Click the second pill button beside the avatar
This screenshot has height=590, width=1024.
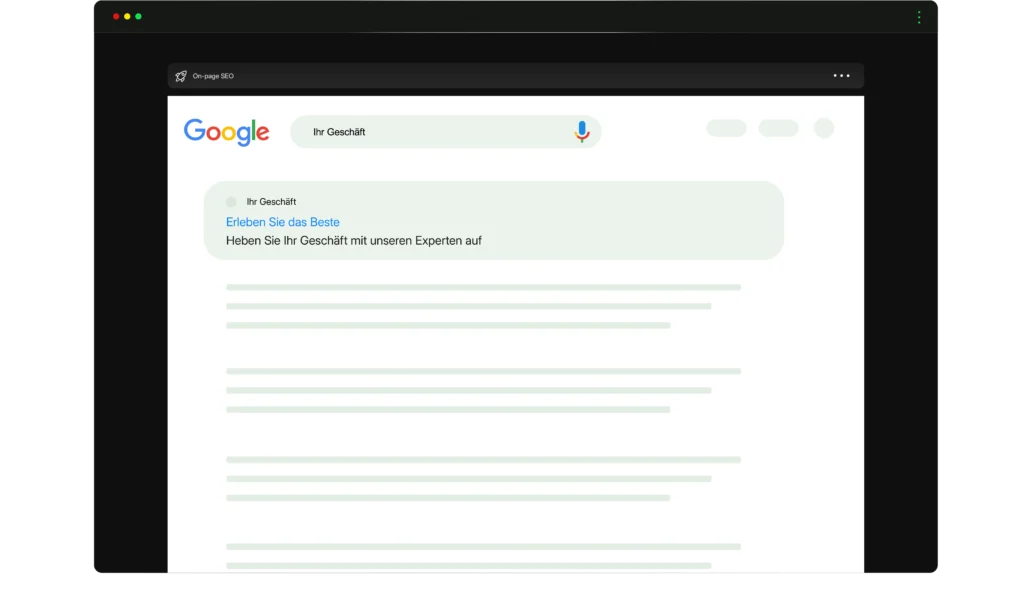[x=779, y=128]
